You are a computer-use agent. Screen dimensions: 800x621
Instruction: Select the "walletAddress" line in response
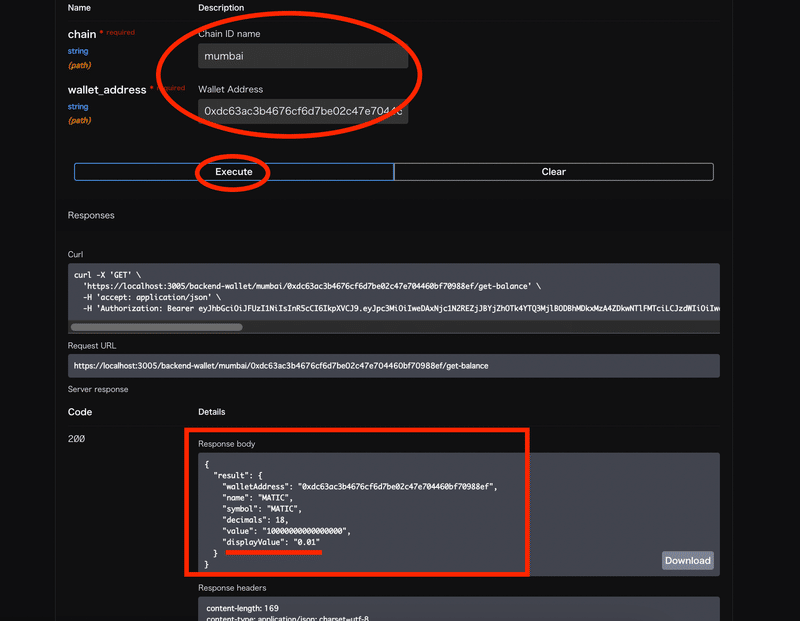(x=360, y=487)
